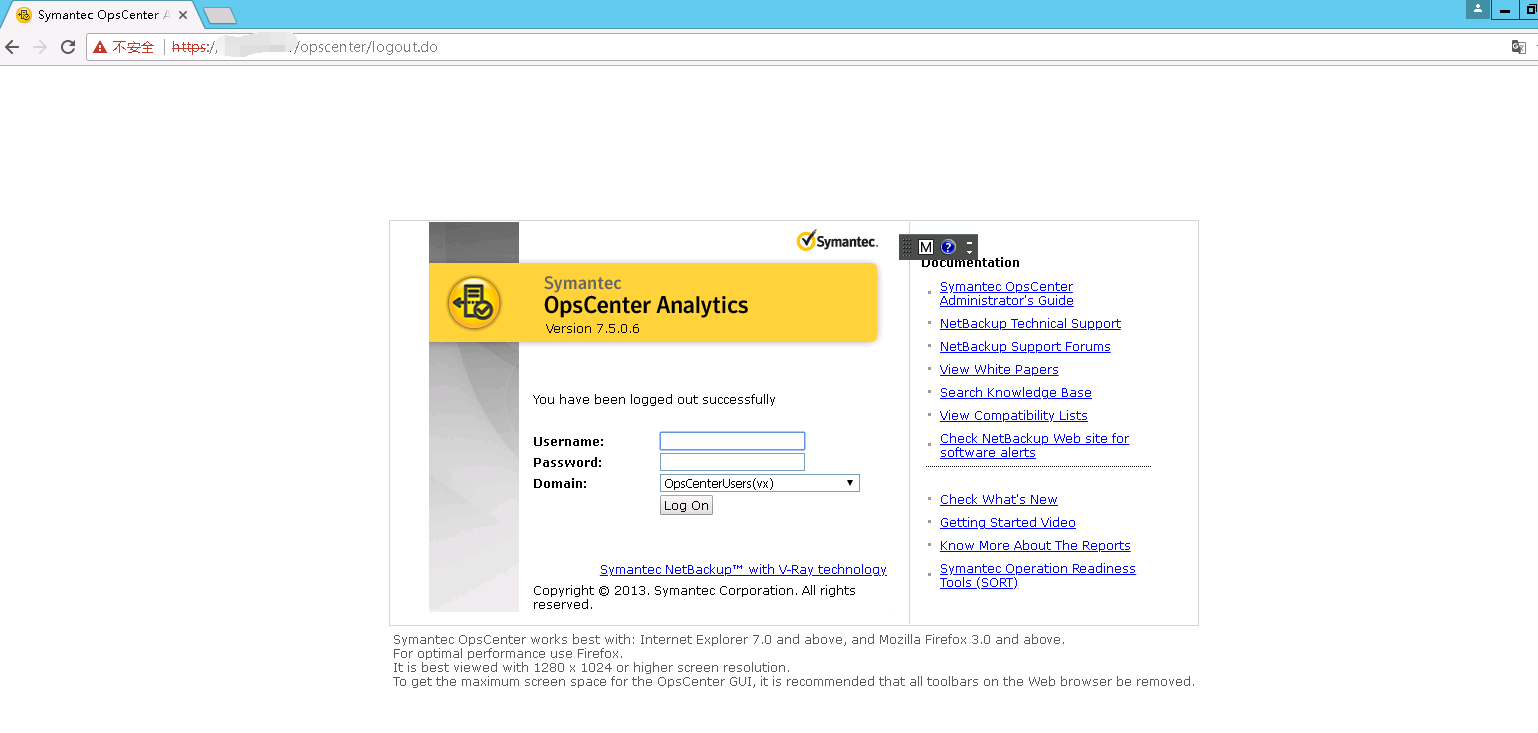Open the translate page icon in address bar

coord(1519,47)
